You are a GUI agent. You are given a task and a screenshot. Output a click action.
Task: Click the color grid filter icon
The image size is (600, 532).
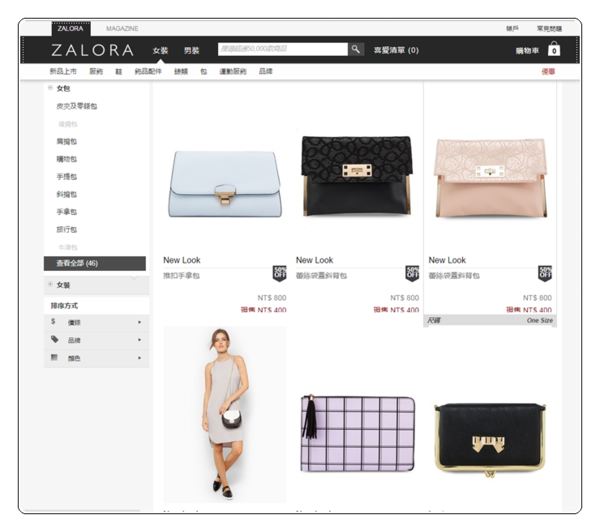54,357
